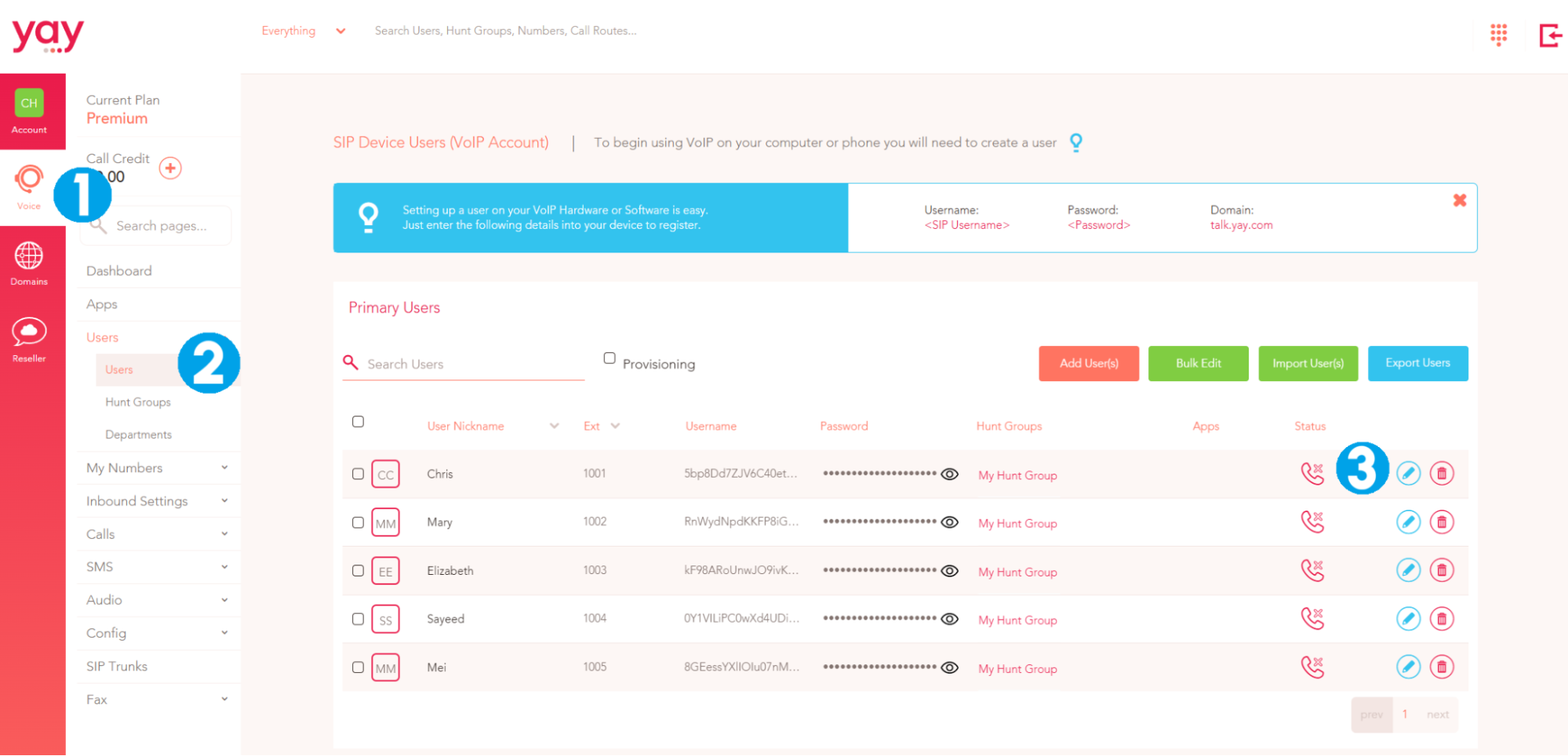
Task: Expand the Calls menu section
Action: pos(224,533)
